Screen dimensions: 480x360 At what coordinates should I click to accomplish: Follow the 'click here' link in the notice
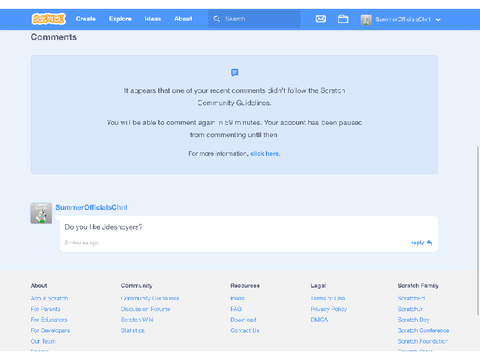point(265,154)
